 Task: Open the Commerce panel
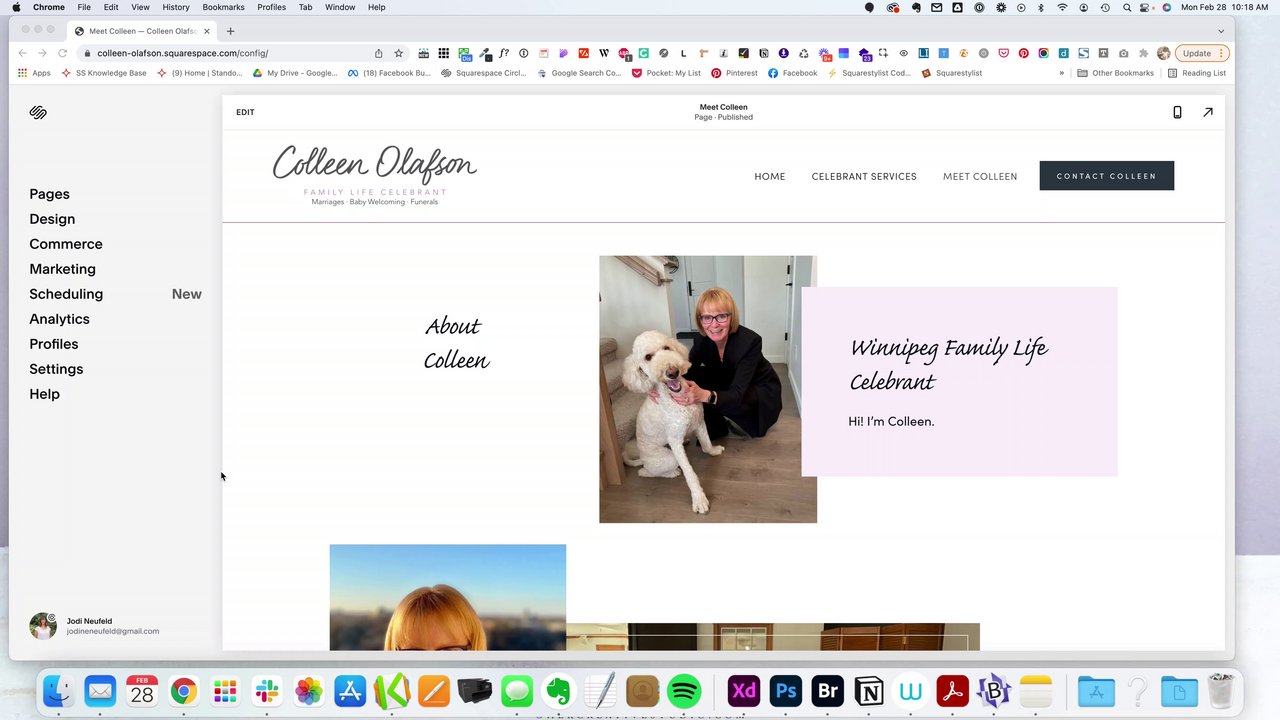[x=66, y=244]
